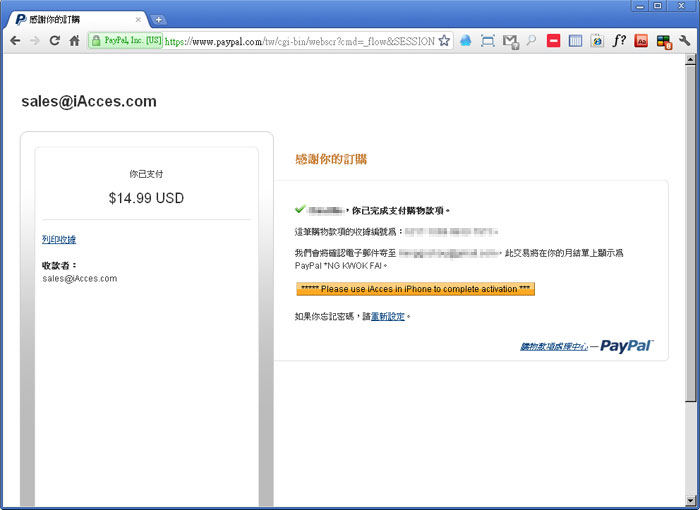The width and height of the screenshot is (700, 510).
Task: Open the mail checker extension icon
Action: tap(510, 42)
